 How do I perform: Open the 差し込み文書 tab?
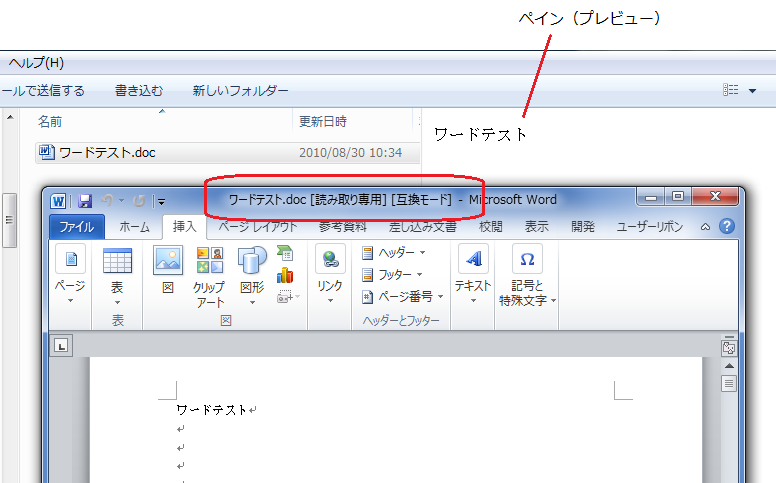tap(422, 227)
